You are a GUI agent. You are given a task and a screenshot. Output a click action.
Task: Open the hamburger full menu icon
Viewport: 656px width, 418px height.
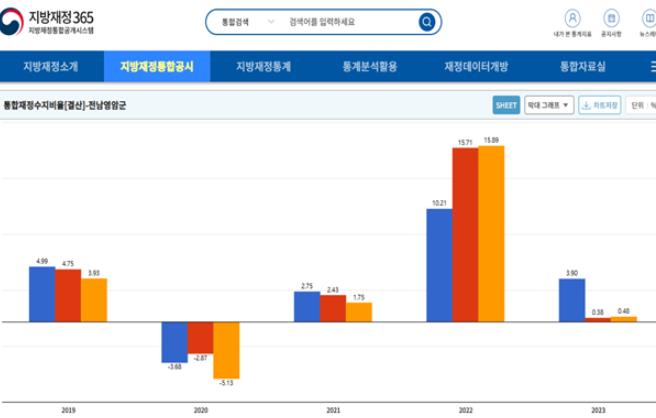(x=640, y=67)
